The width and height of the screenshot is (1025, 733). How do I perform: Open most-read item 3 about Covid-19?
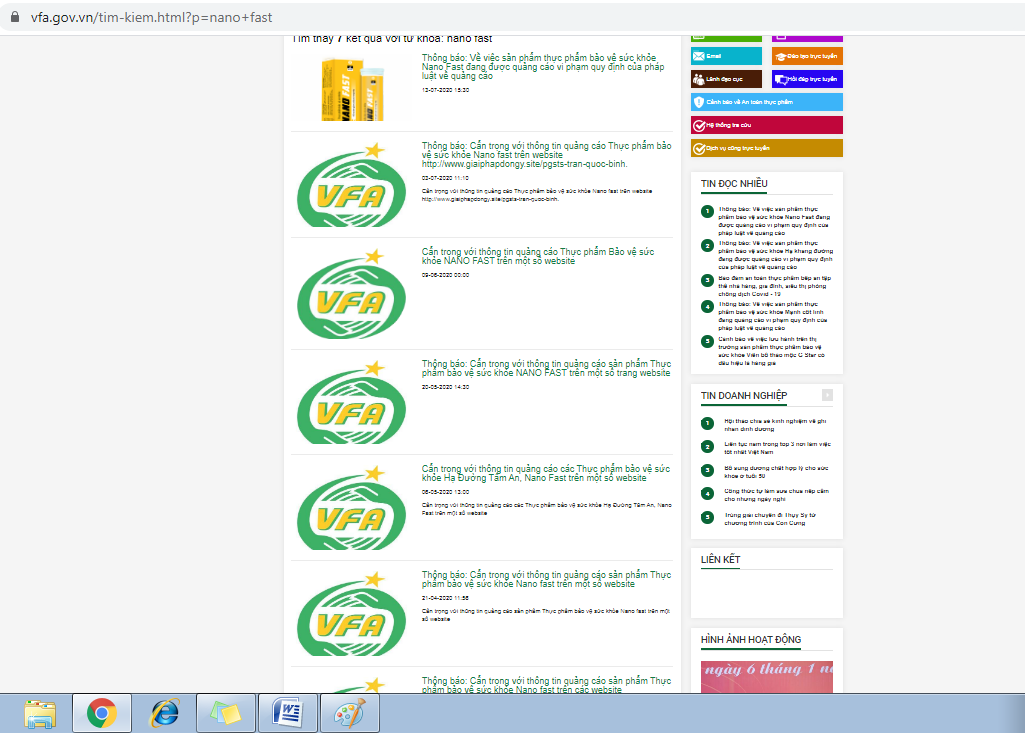tap(768, 284)
